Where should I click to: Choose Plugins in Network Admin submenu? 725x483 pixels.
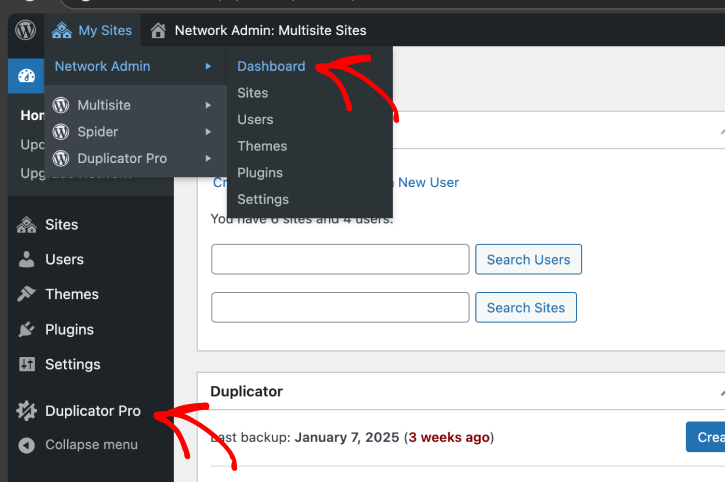(x=260, y=173)
